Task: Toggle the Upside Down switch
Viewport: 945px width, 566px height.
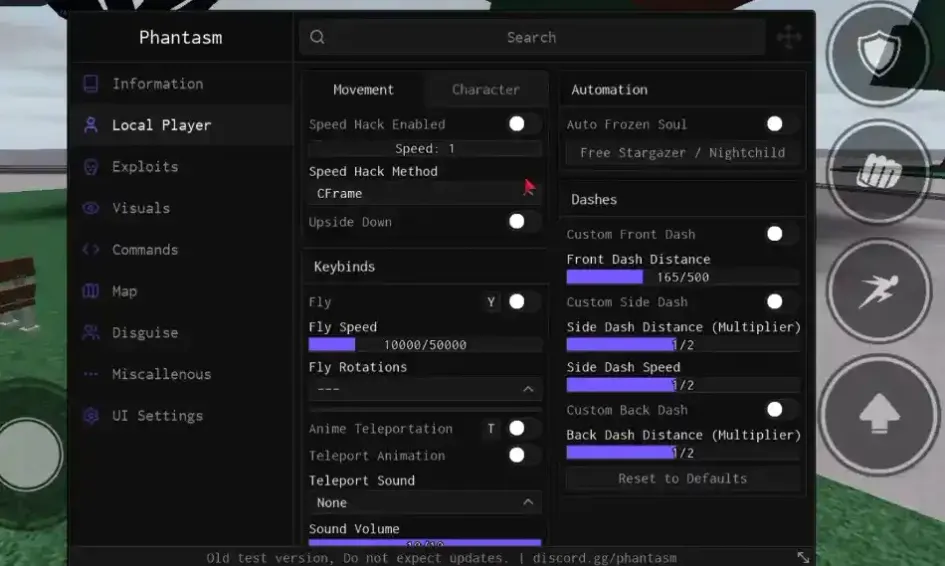Action: [522, 221]
